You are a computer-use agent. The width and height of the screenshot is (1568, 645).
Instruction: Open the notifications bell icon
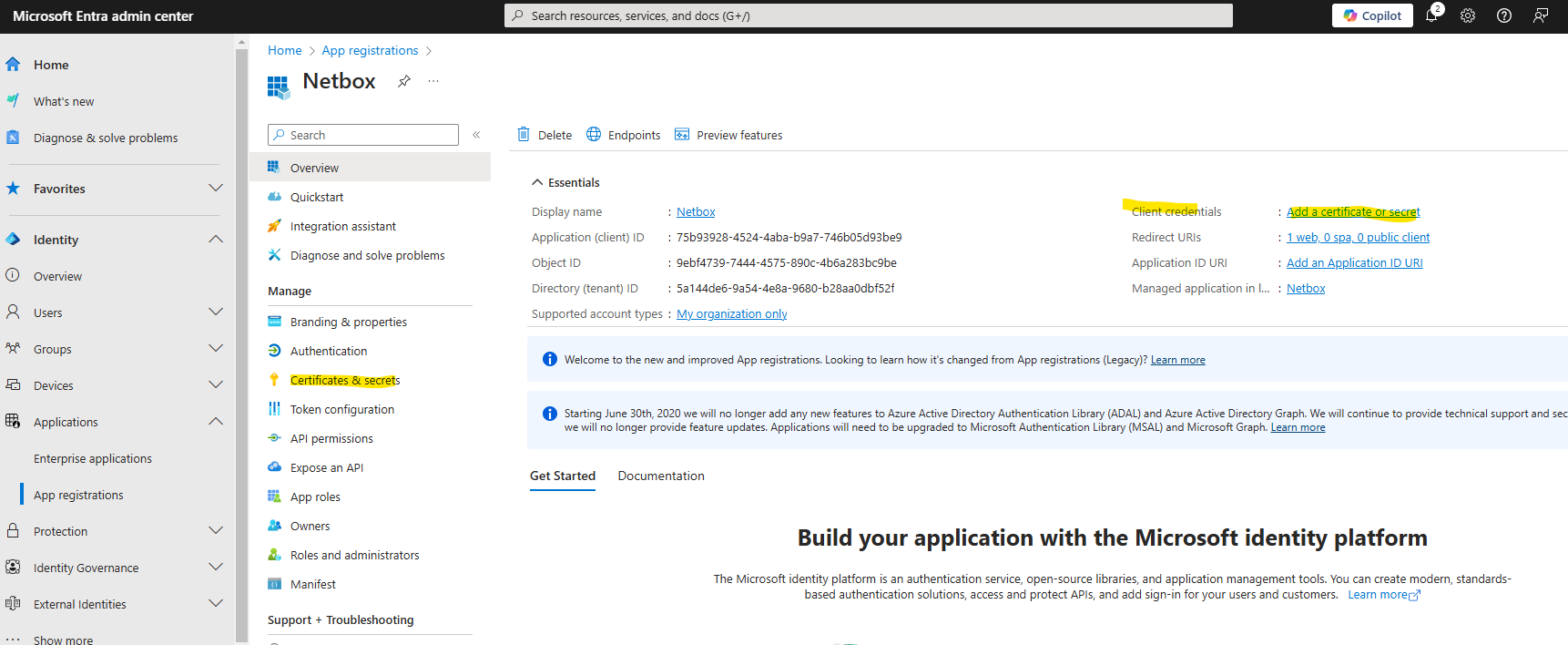pyautogui.click(x=1432, y=15)
